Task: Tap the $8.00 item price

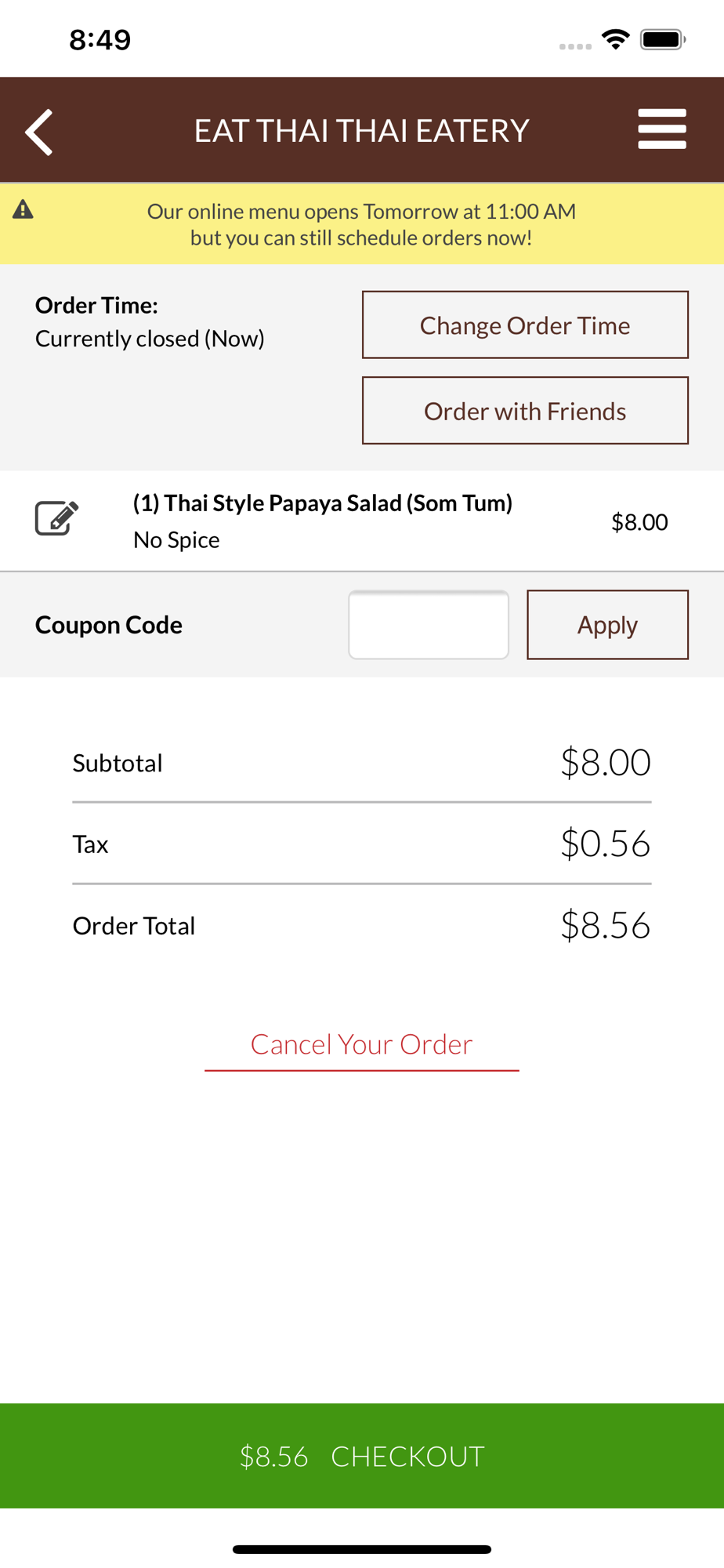Action: [639, 522]
